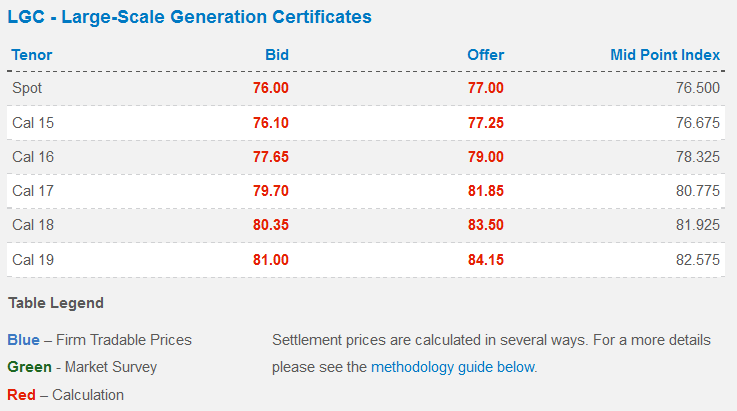Click the Green legend label
The image size is (737, 411).
[x=29, y=367]
